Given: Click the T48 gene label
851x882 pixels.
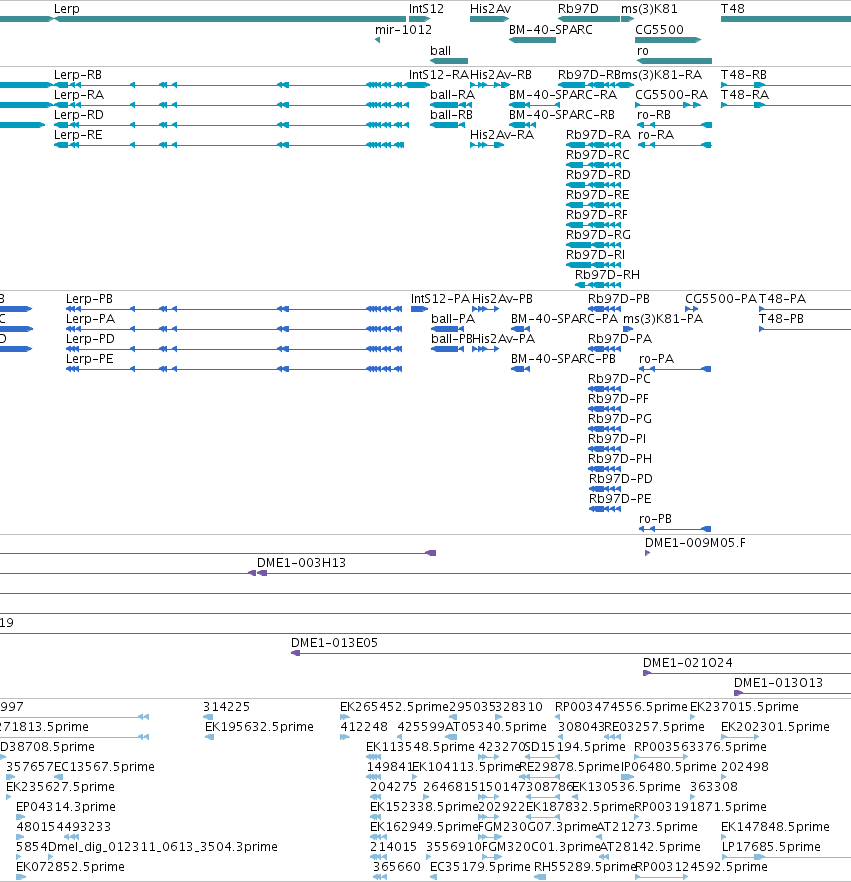Looking at the screenshot, I should click(732, 8).
